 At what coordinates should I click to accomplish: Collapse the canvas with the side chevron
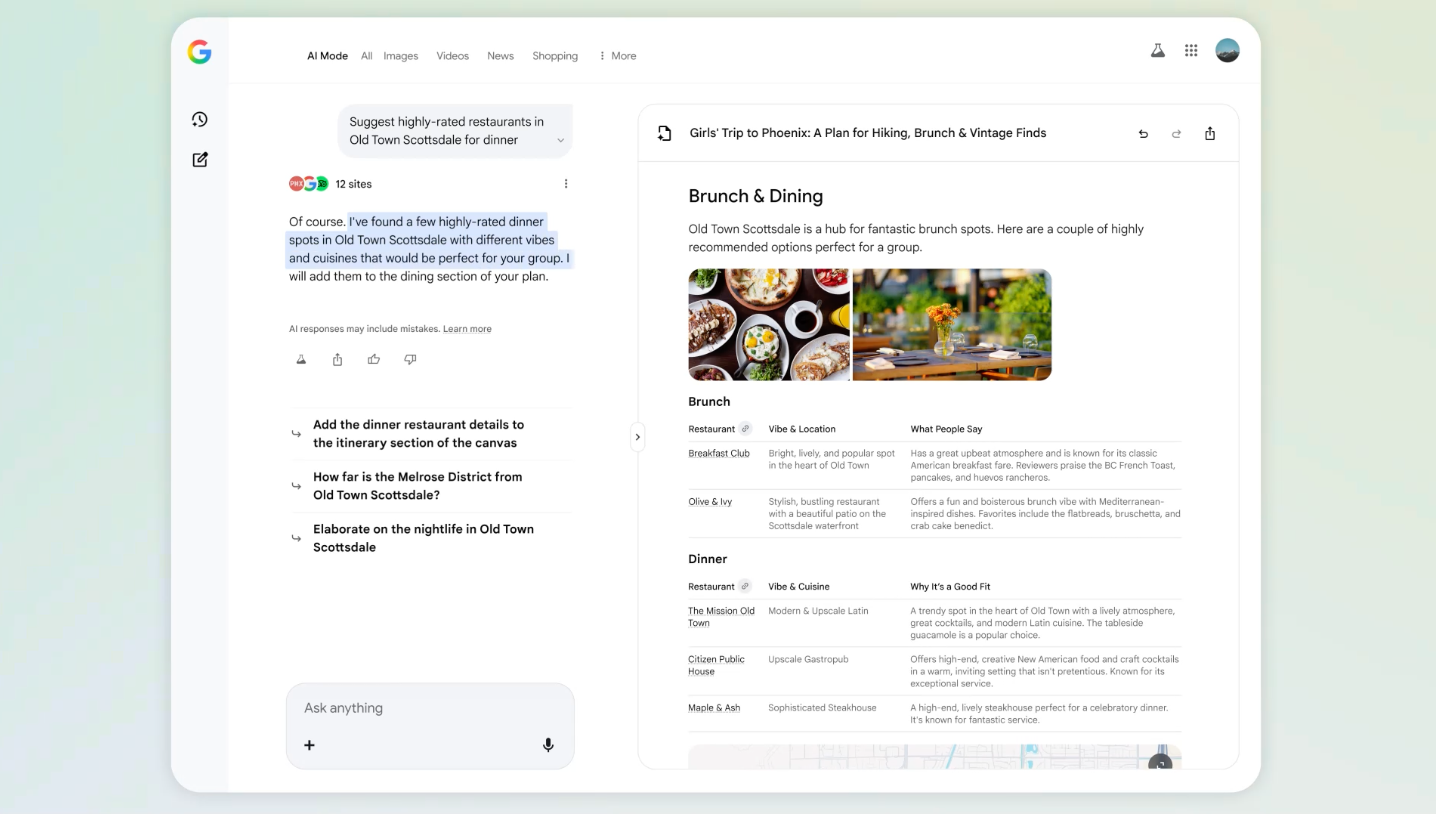point(638,437)
